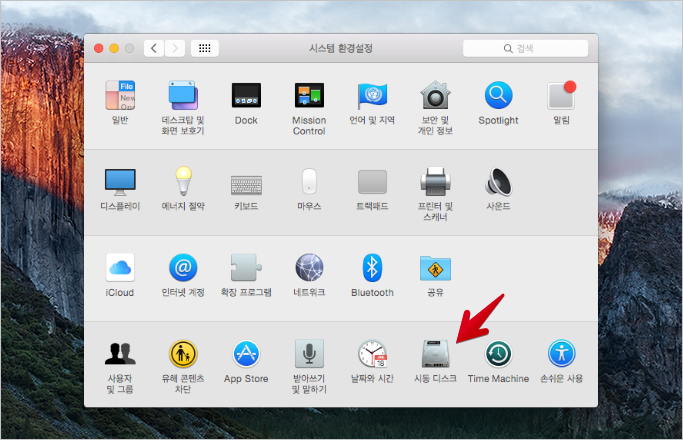Open 사운드 preferences

[498, 182]
